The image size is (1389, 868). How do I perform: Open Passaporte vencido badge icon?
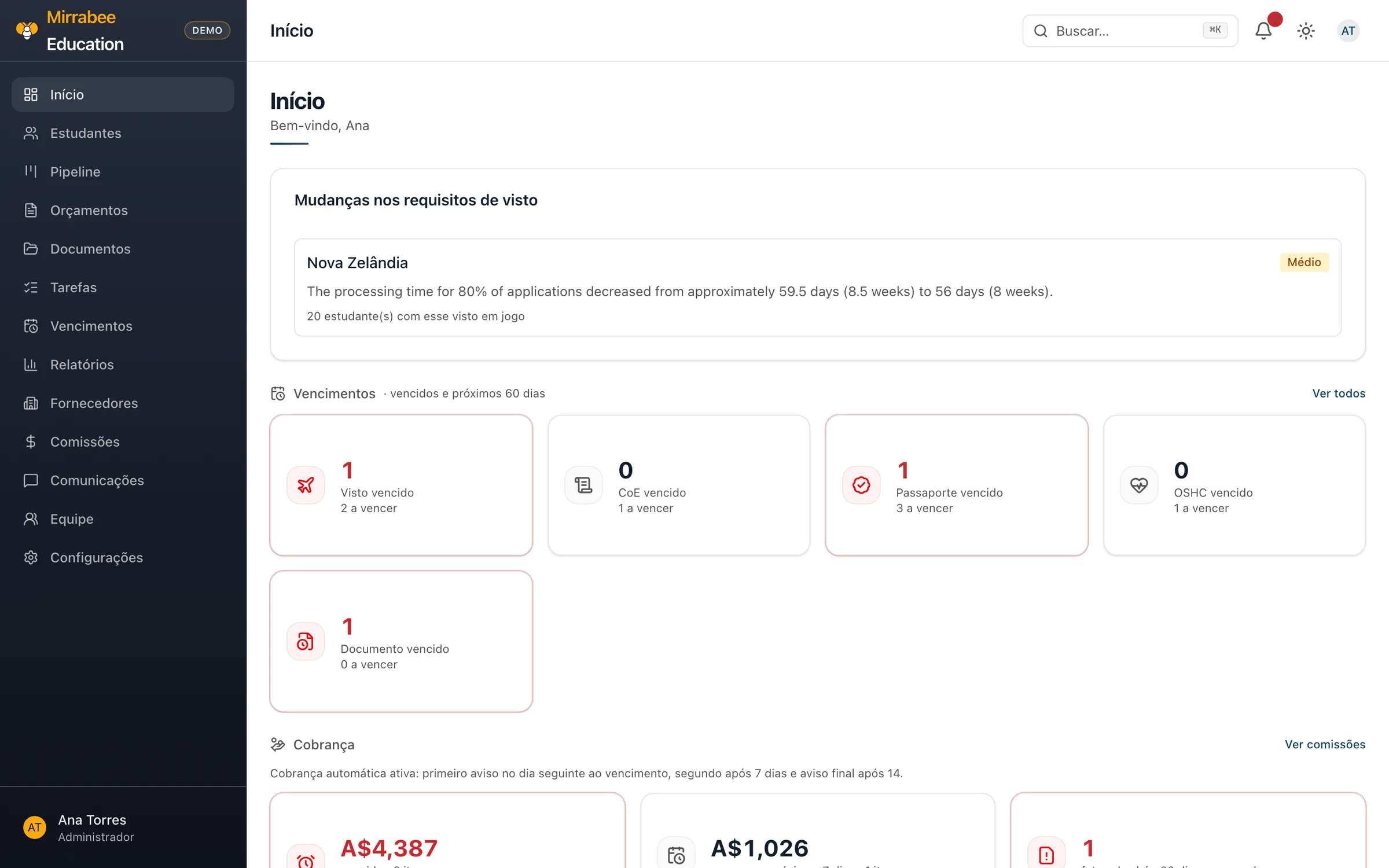pos(861,485)
